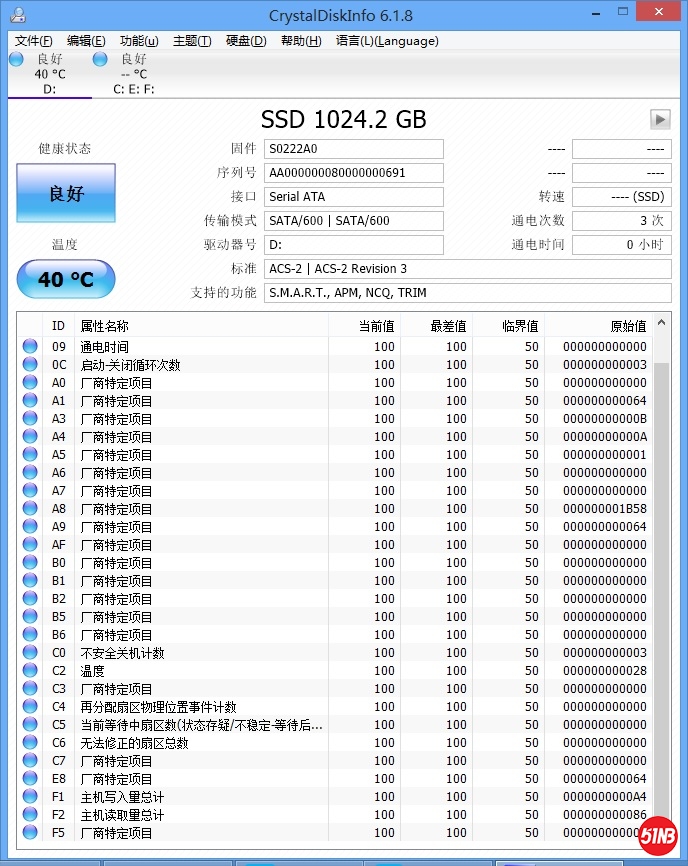Open the 语言(L)(Language) menu
The image size is (688, 866).
(387, 41)
